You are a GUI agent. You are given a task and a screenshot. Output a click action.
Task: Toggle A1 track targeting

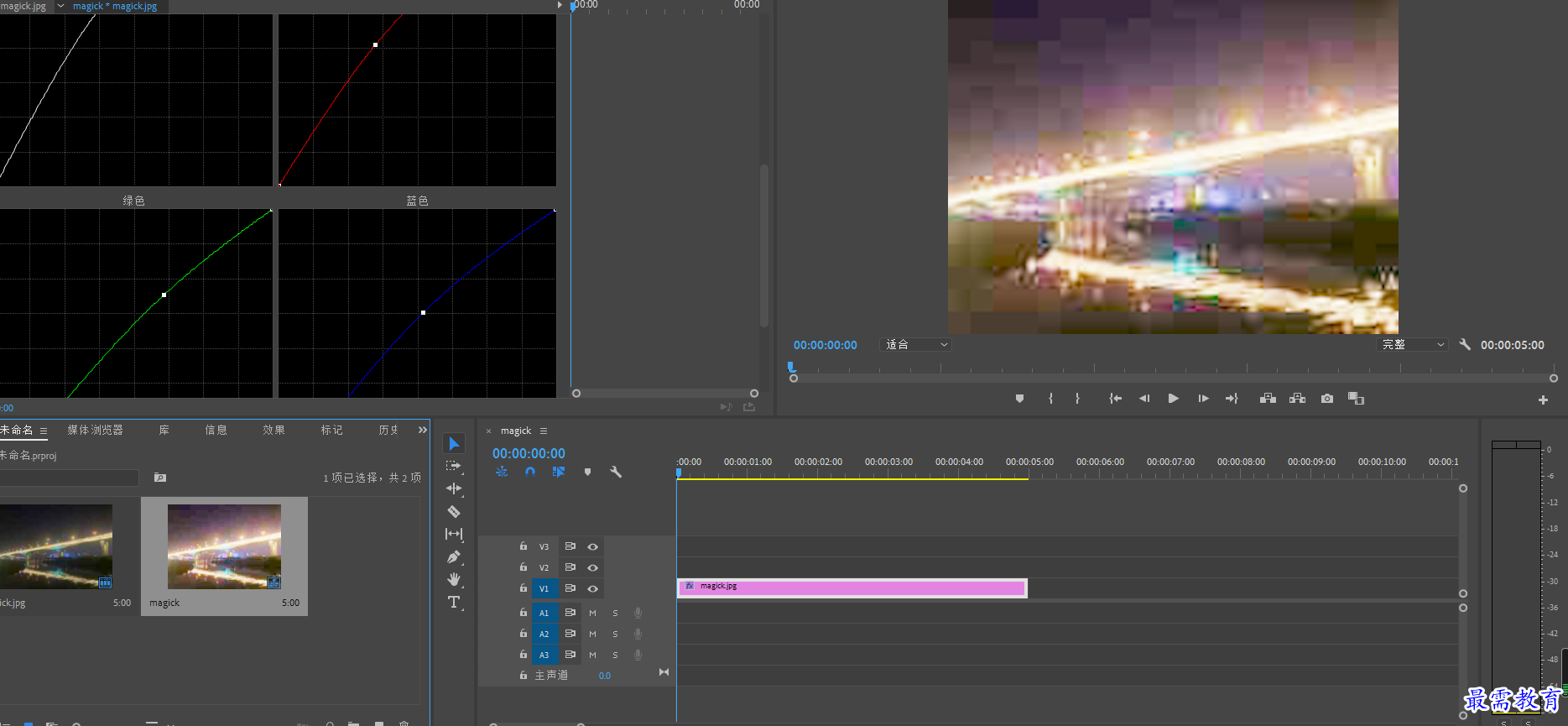[544, 613]
